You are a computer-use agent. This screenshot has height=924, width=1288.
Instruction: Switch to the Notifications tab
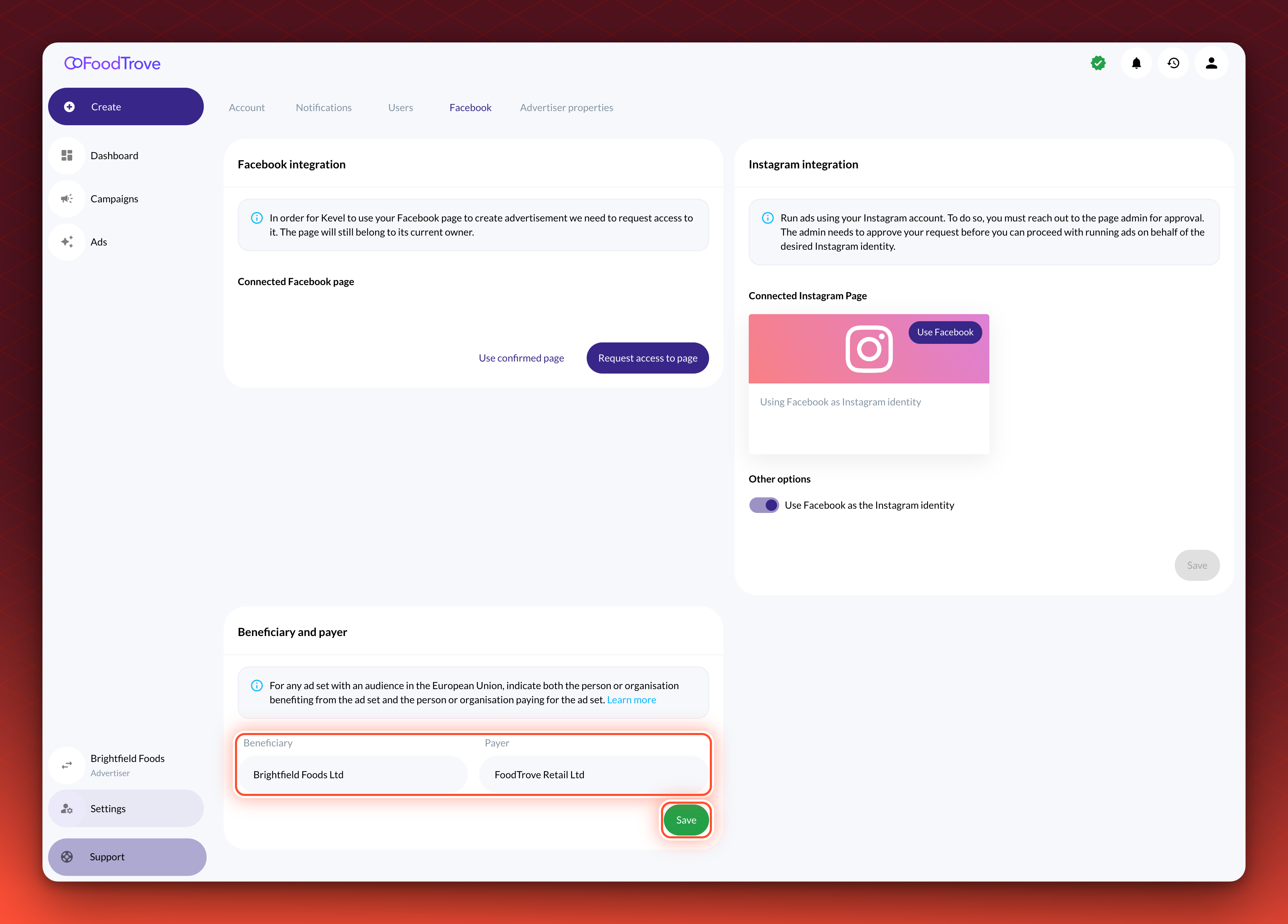tap(324, 108)
